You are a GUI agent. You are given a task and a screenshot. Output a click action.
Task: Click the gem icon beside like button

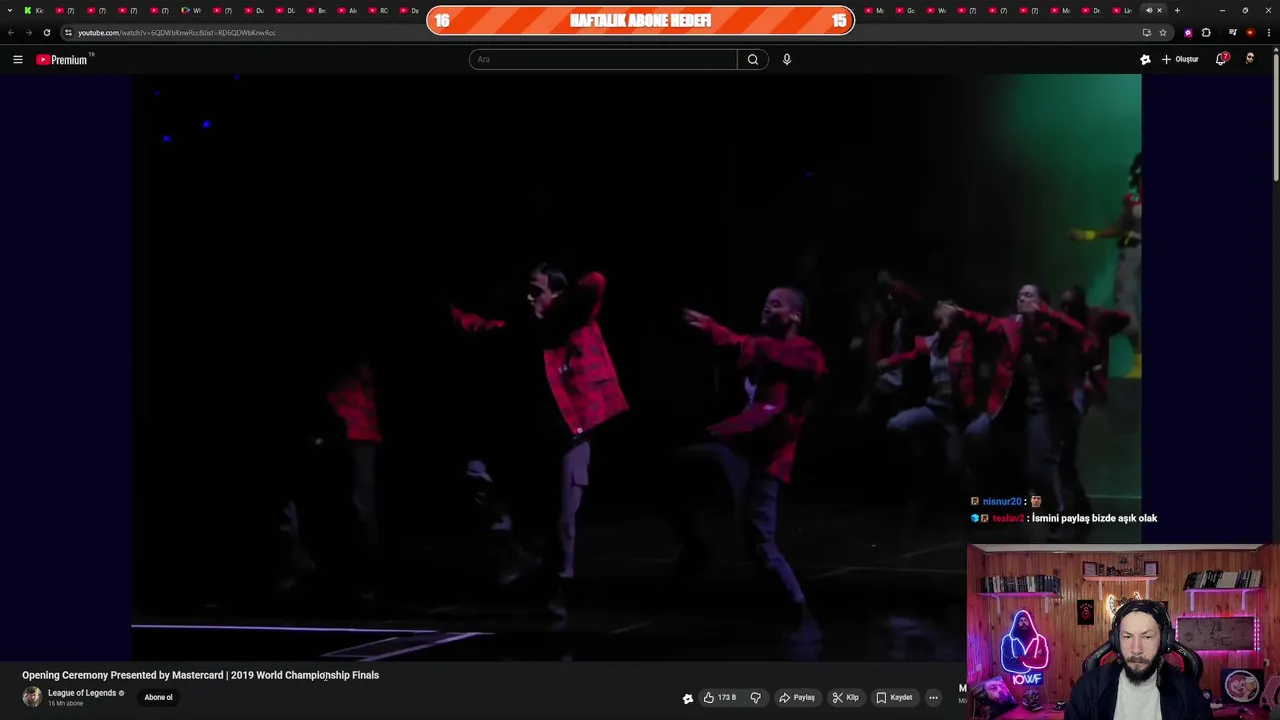coord(688,698)
